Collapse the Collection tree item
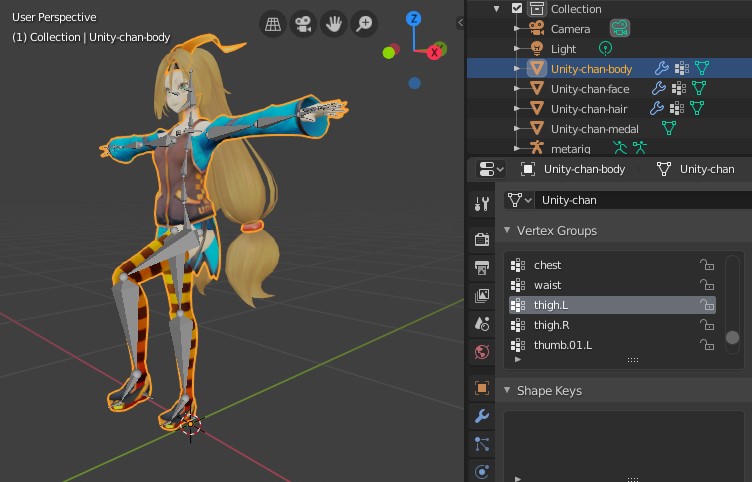752x482 pixels. pyautogui.click(x=496, y=9)
